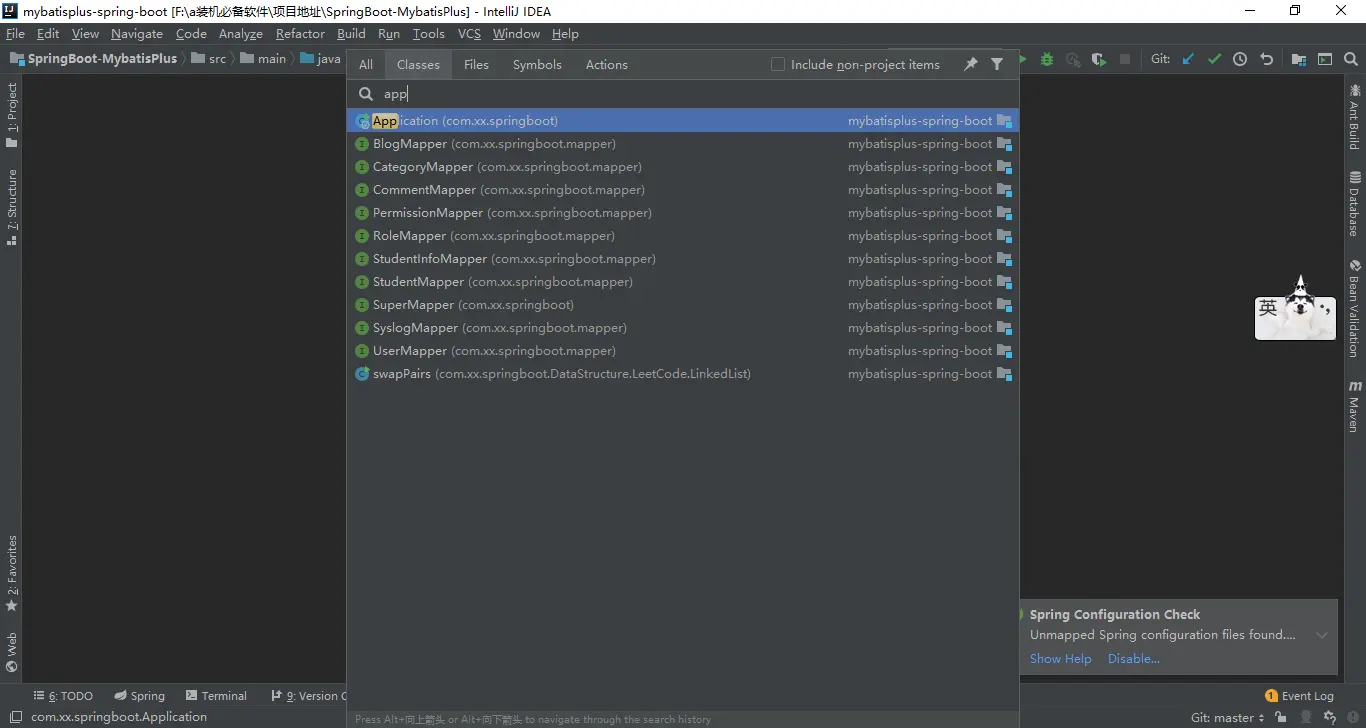Click the Show Help link
1366x728 pixels.
click(x=1060, y=659)
